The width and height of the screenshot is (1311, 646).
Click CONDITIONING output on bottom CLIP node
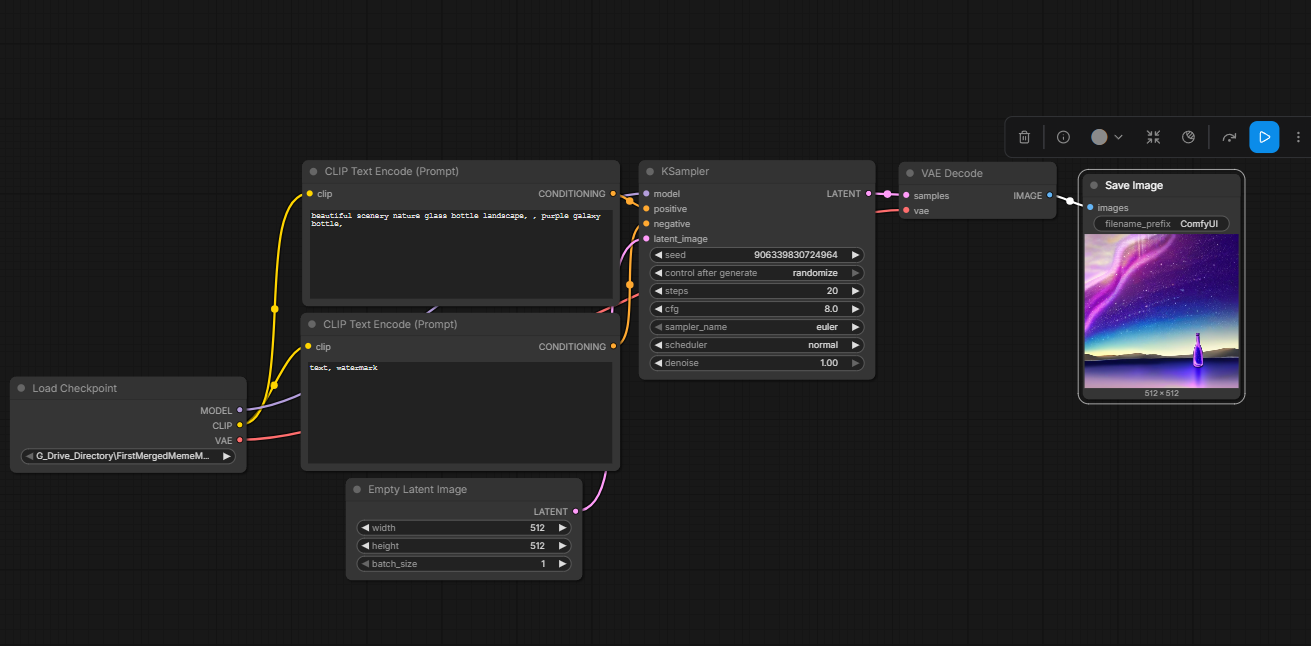click(x=614, y=346)
